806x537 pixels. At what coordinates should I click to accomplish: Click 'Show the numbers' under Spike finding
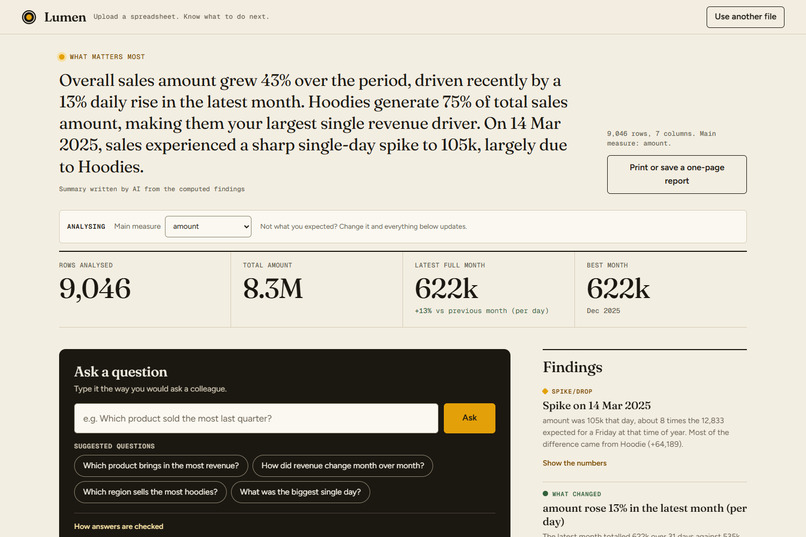[x=574, y=463]
